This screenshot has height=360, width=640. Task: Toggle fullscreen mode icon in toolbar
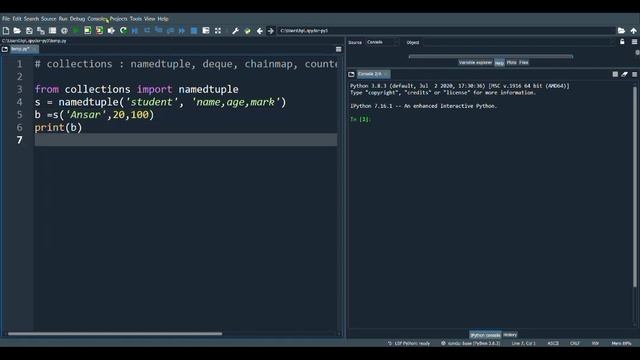[218, 31]
